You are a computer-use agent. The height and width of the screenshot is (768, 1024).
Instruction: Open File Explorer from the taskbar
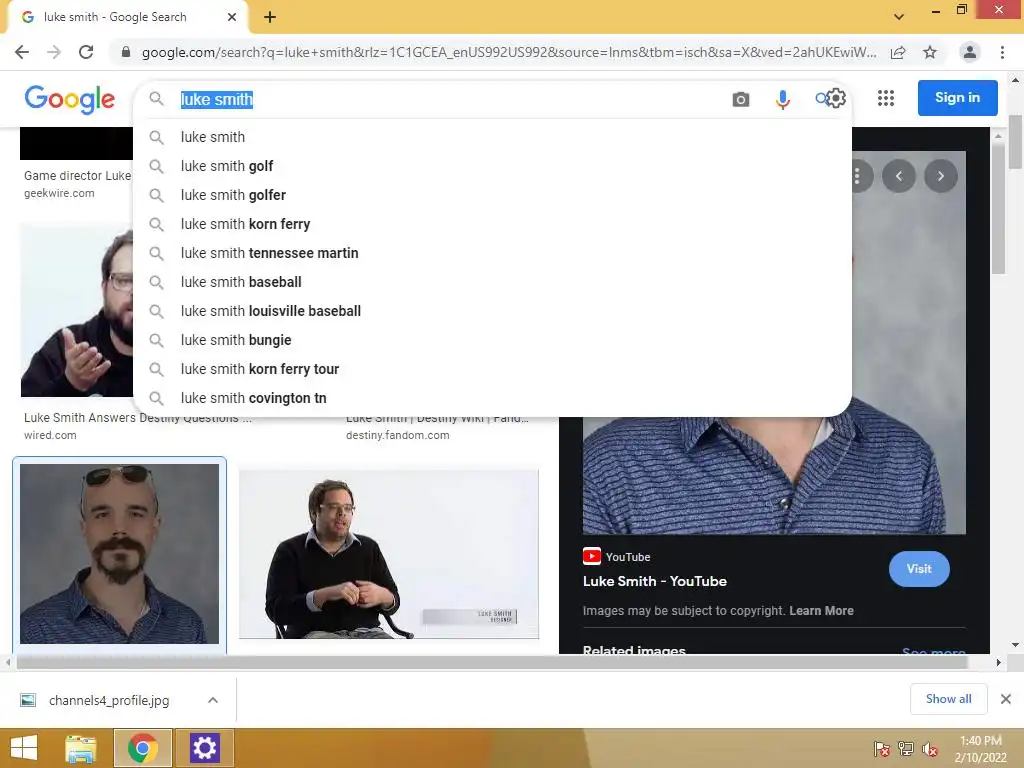[81, 748]
